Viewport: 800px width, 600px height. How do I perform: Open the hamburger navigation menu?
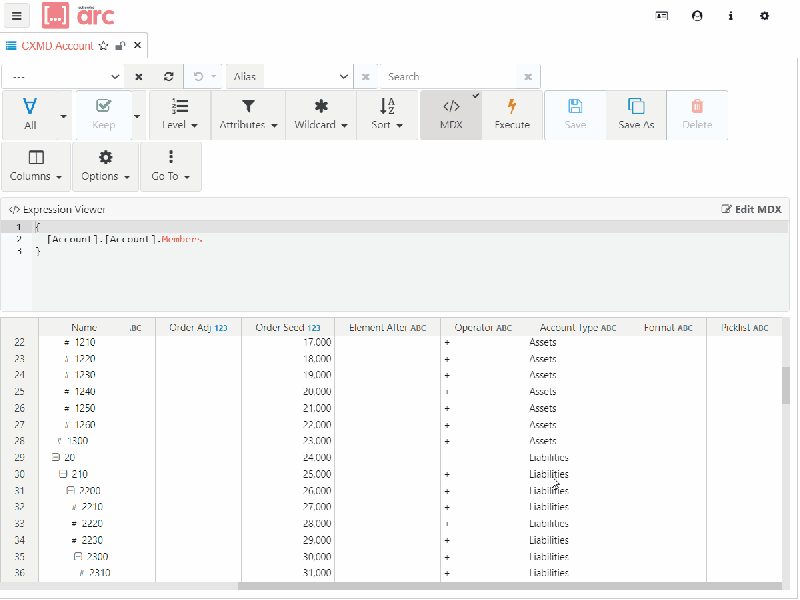pyautogui.click(x=17, y=16)
